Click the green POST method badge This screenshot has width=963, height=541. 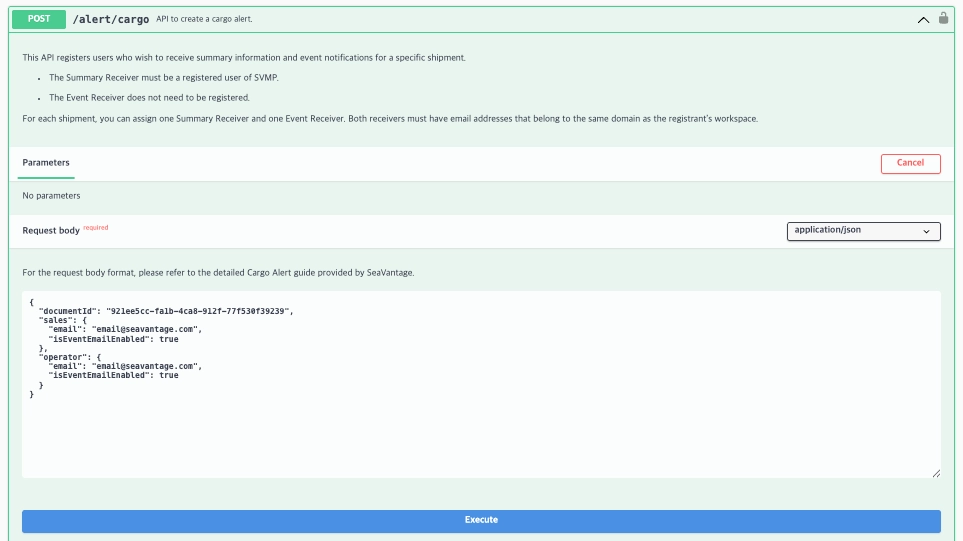click(39, 19)
